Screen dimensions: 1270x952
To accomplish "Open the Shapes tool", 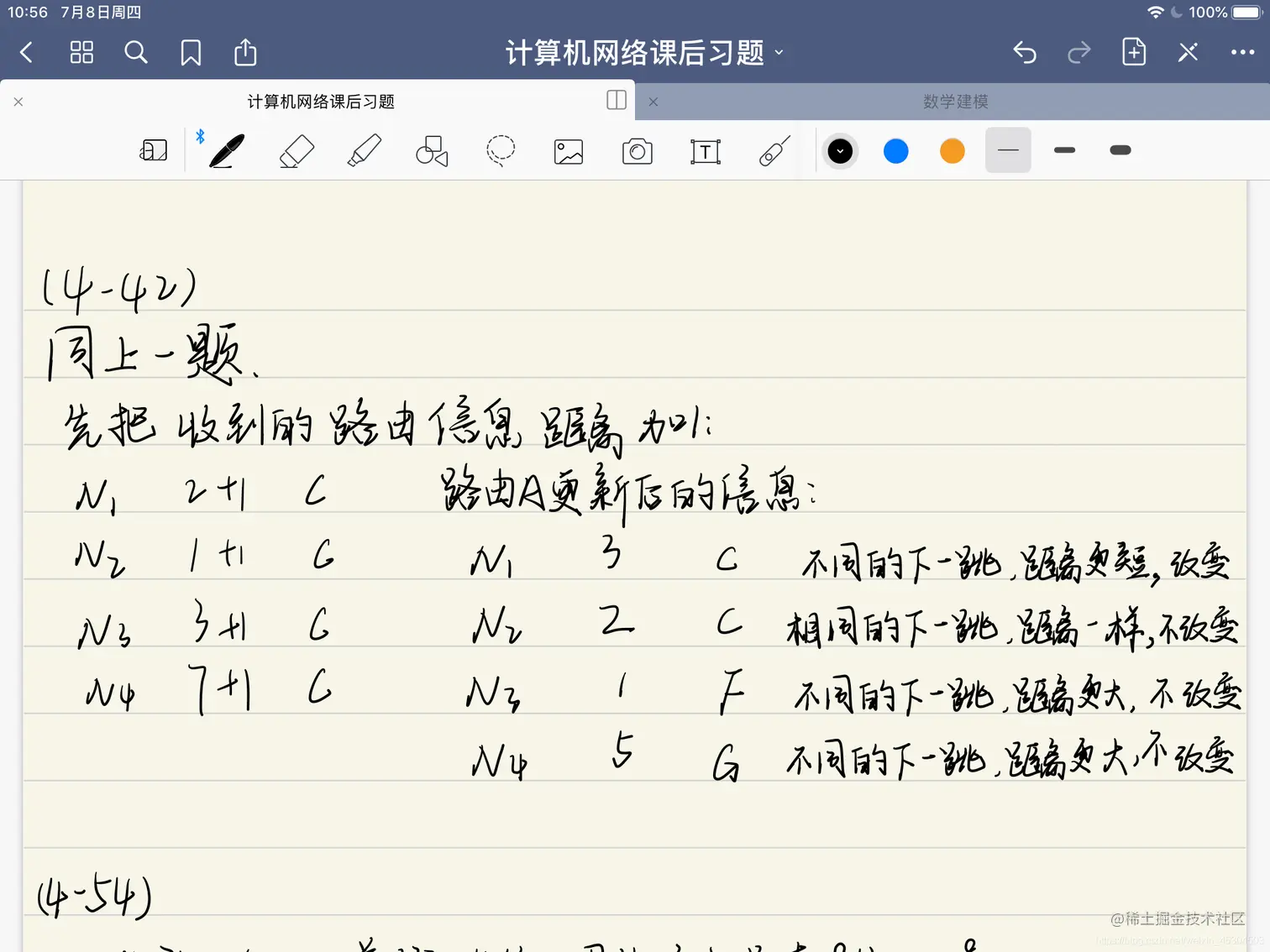I will click(431, 150).
